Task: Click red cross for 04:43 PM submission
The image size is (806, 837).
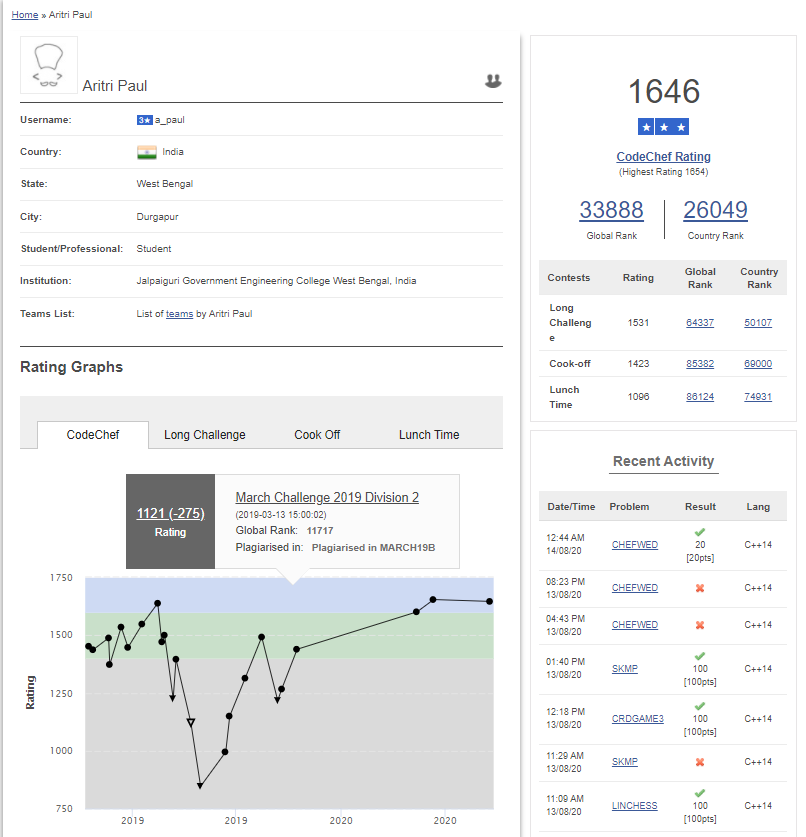Action: pyautogui.click(x=700, y=625)
